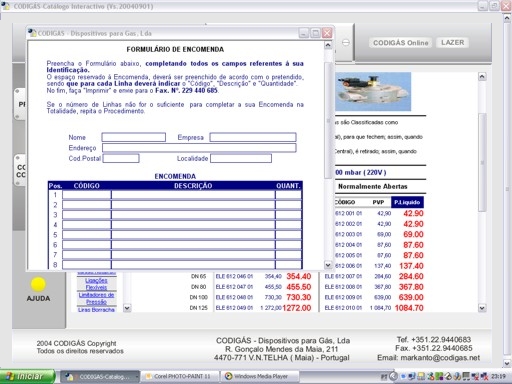Select the P.Liquido column header
This screenshot has height=384, width=512.
coord(407,202)
